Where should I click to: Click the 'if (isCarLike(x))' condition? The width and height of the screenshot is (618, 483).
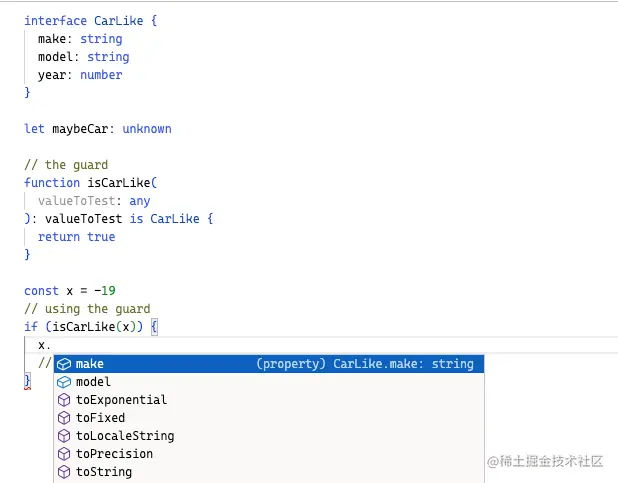84,327
